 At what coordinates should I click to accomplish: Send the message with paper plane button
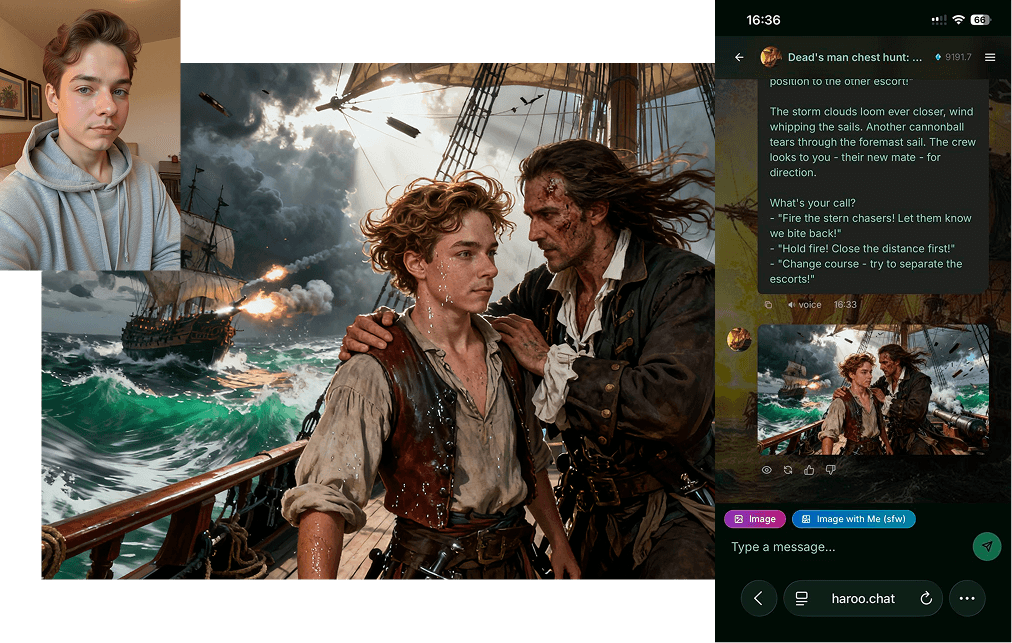(986, 546)
